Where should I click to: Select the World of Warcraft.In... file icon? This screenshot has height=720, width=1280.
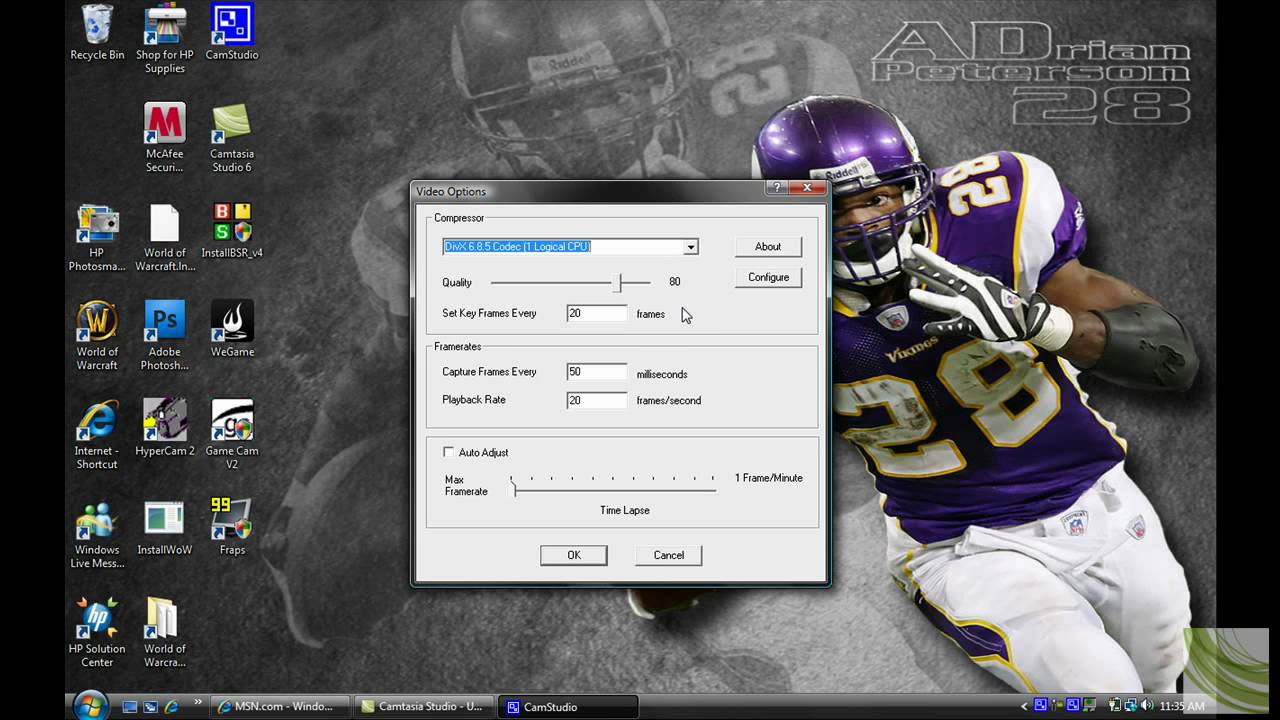click(x=164, y=237)
